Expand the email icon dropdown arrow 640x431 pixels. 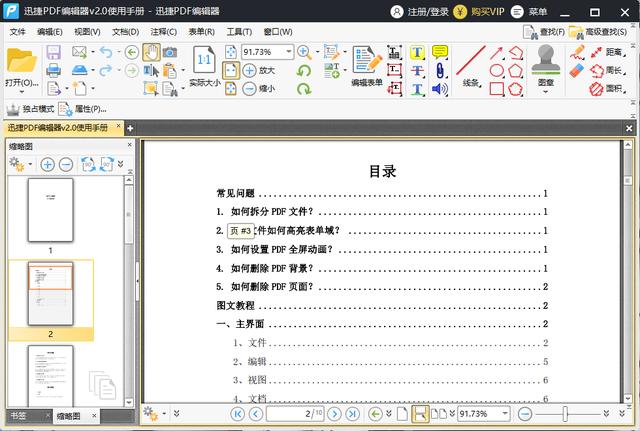pos(93,52)
